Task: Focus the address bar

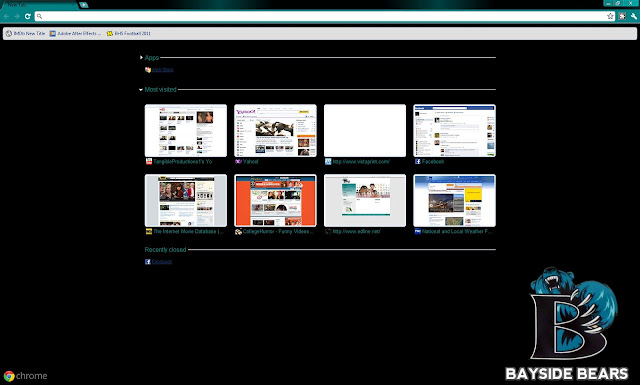Action: pyautogui.click(x=324, y=16)
